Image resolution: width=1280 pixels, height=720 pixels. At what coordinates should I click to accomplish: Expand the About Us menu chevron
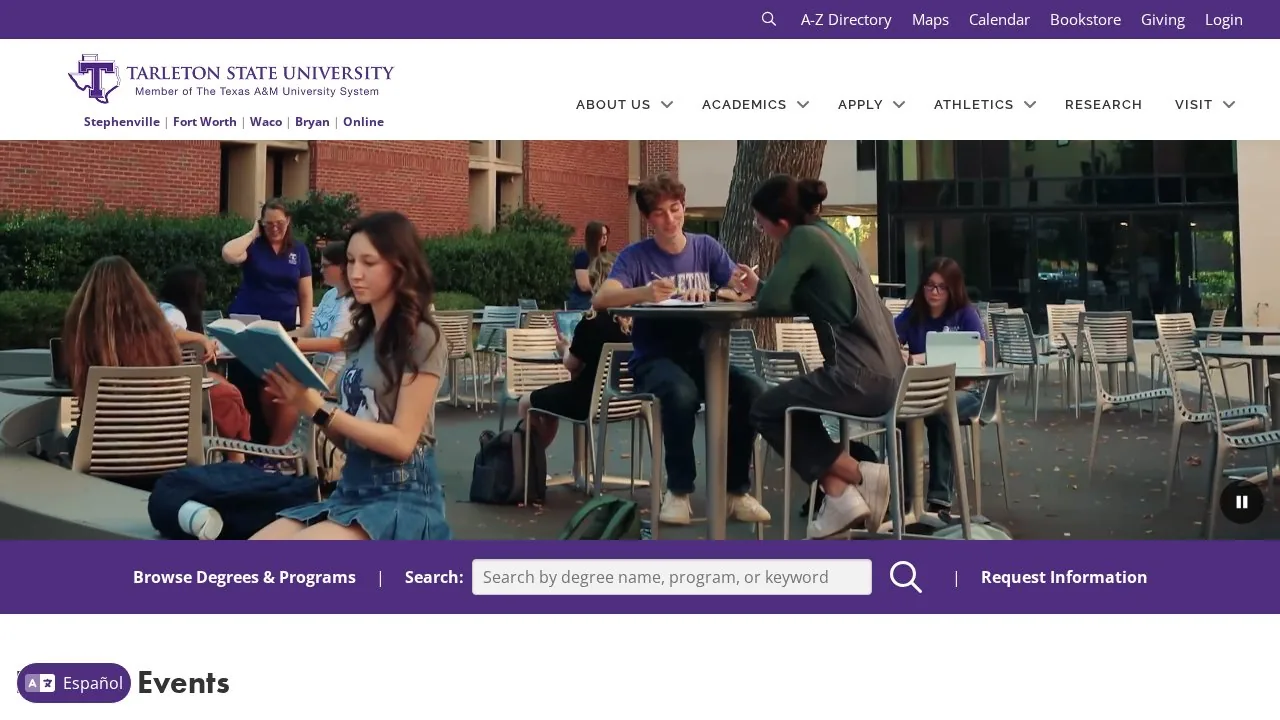click(x=667, y=104)
